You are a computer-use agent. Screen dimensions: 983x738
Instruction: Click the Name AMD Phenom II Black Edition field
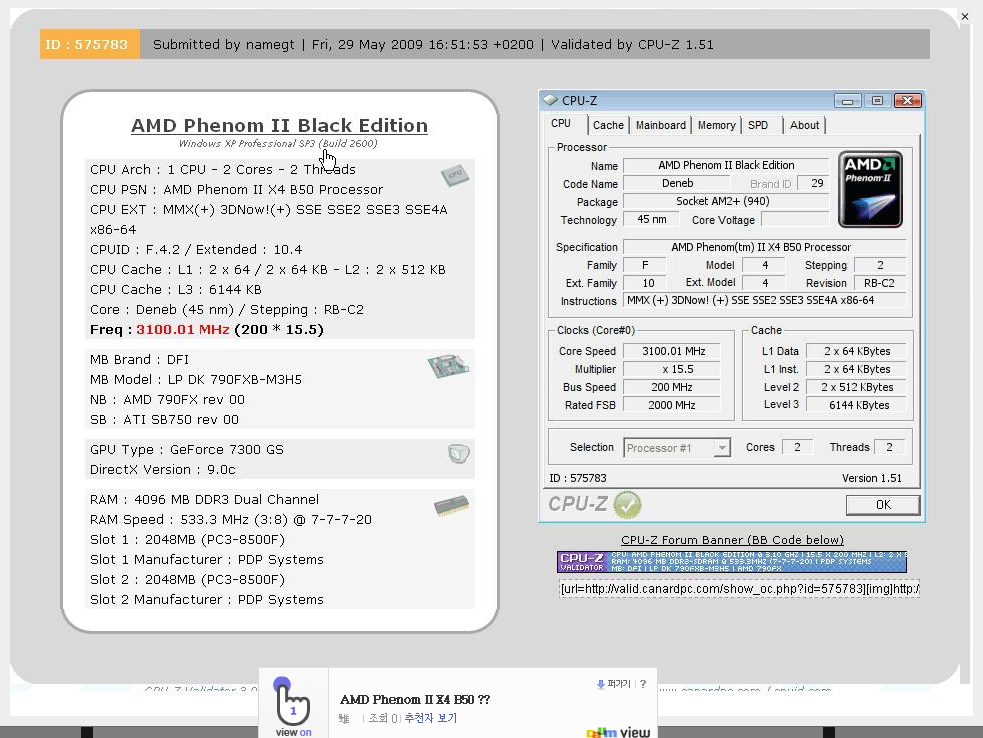pyautogui.click(x=726, y=166)
